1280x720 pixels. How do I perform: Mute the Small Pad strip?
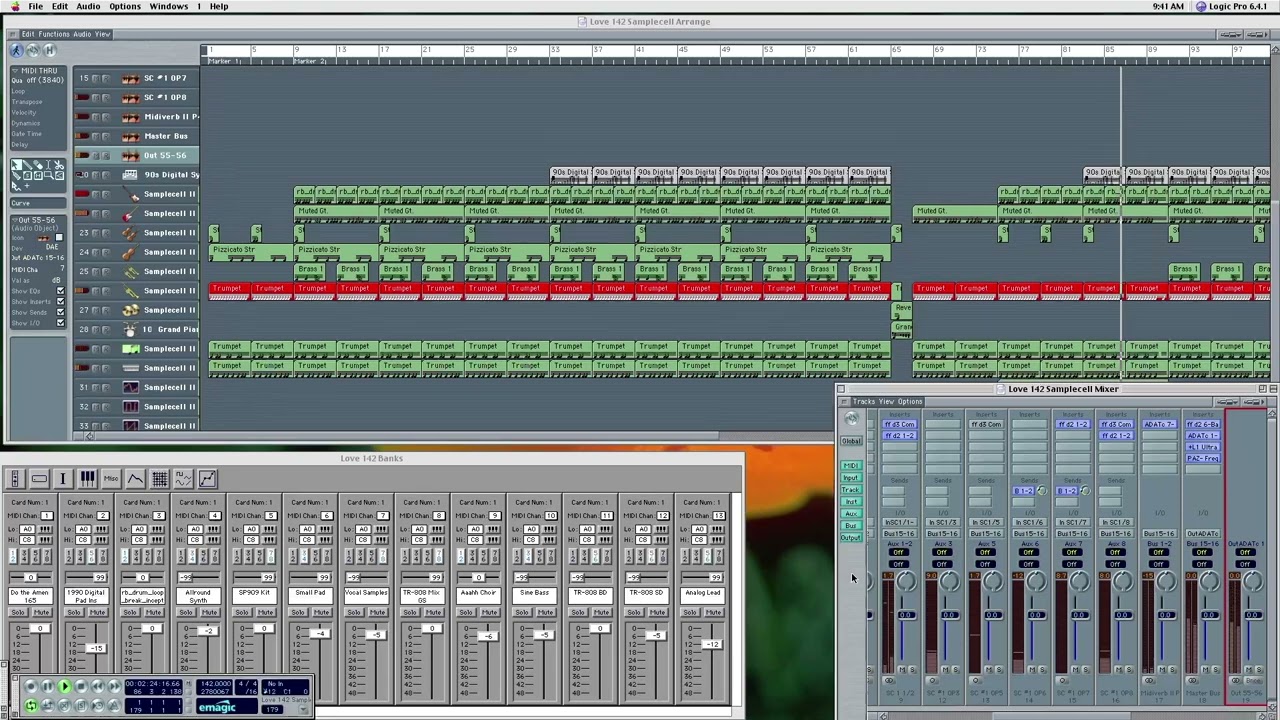pyautogui.click(x=321, y=612)
